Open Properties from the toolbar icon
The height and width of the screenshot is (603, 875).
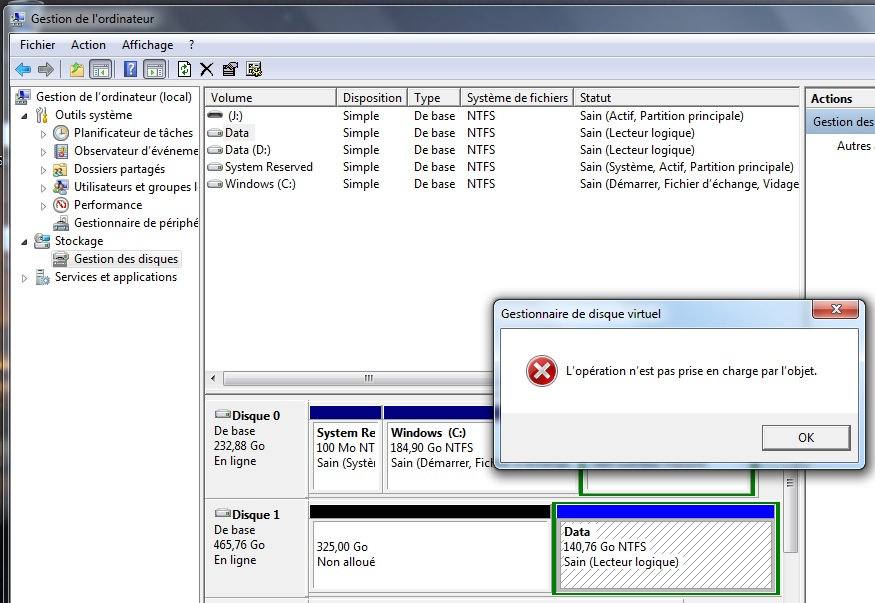(x=230, y=69)
